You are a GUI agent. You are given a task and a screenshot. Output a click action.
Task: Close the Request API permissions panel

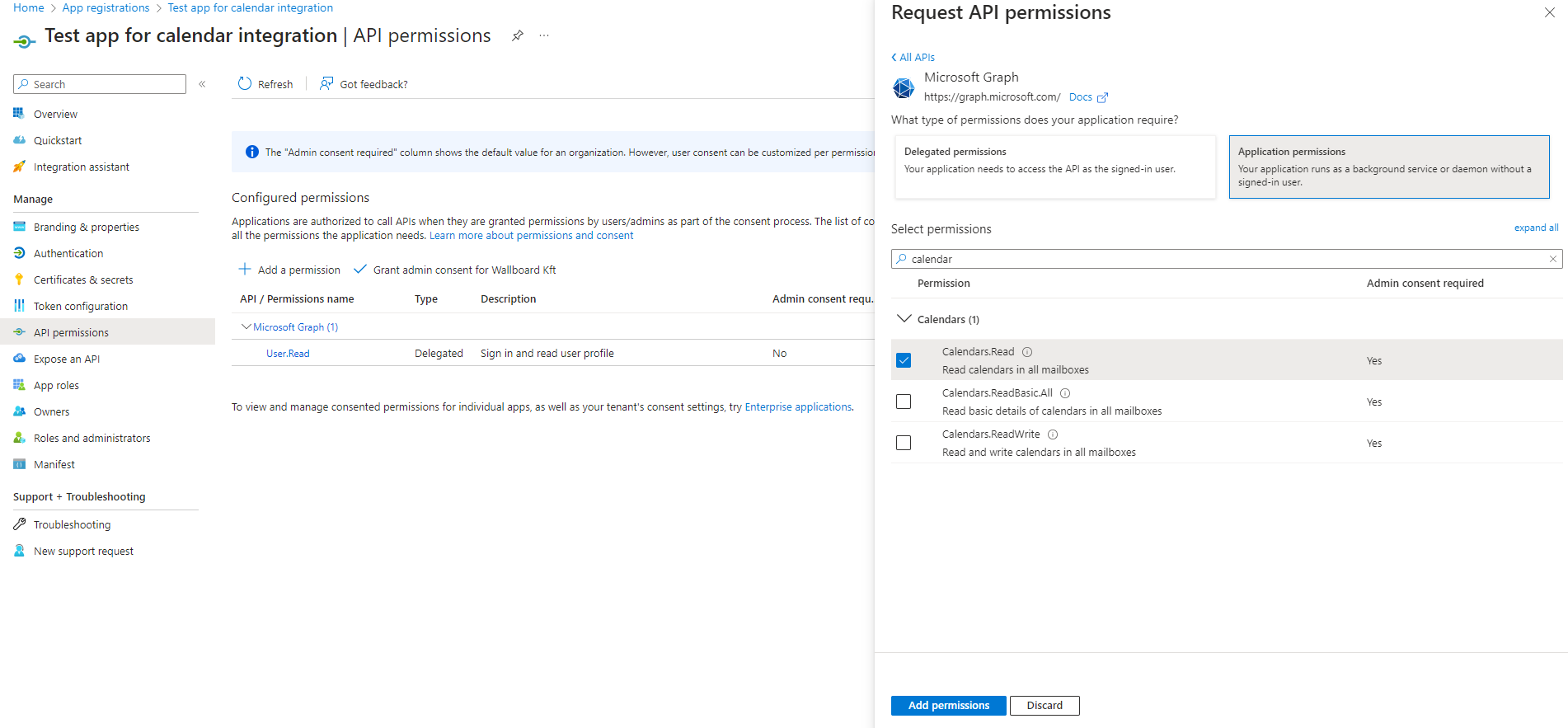coord(1550,12)
